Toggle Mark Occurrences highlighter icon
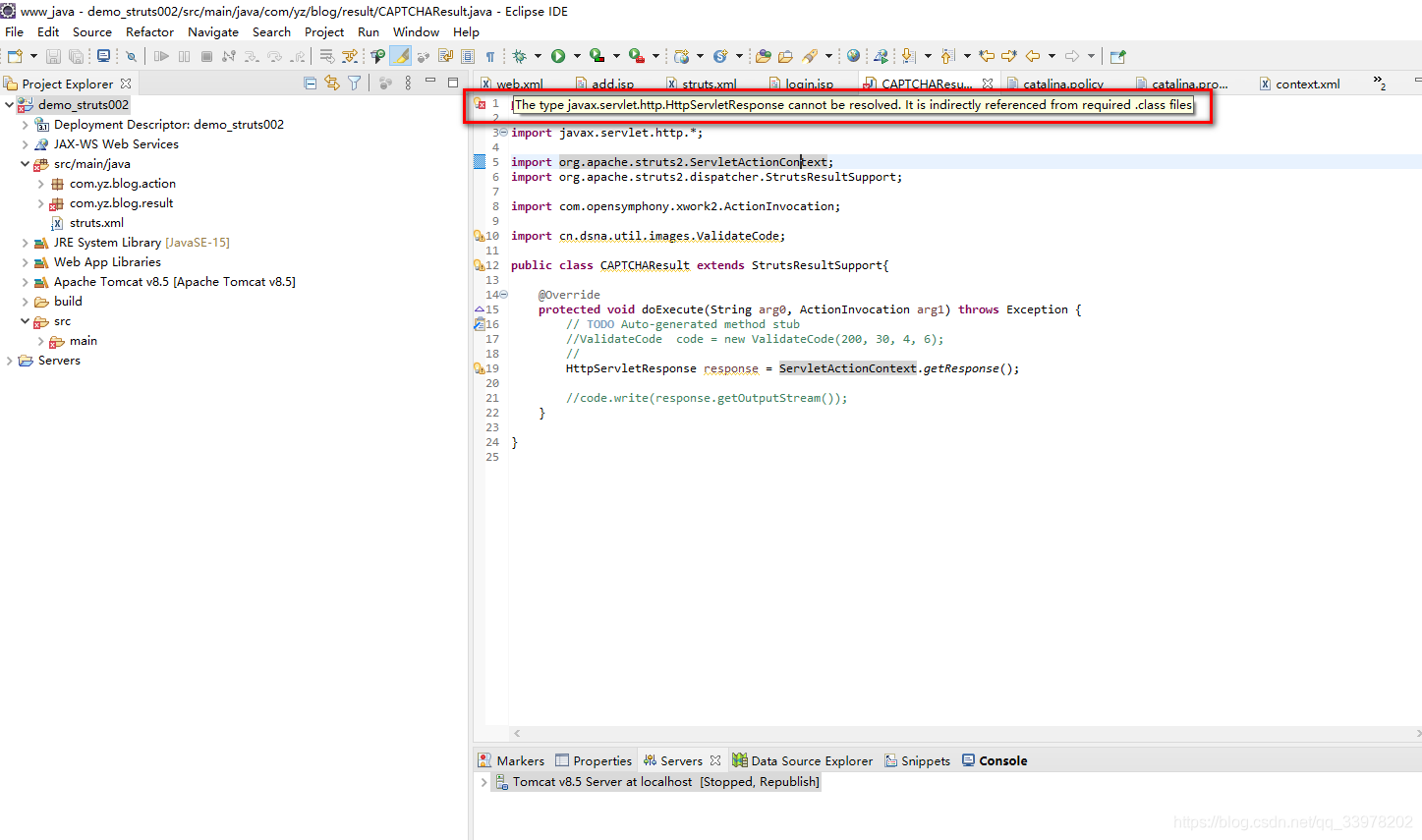 399,56
